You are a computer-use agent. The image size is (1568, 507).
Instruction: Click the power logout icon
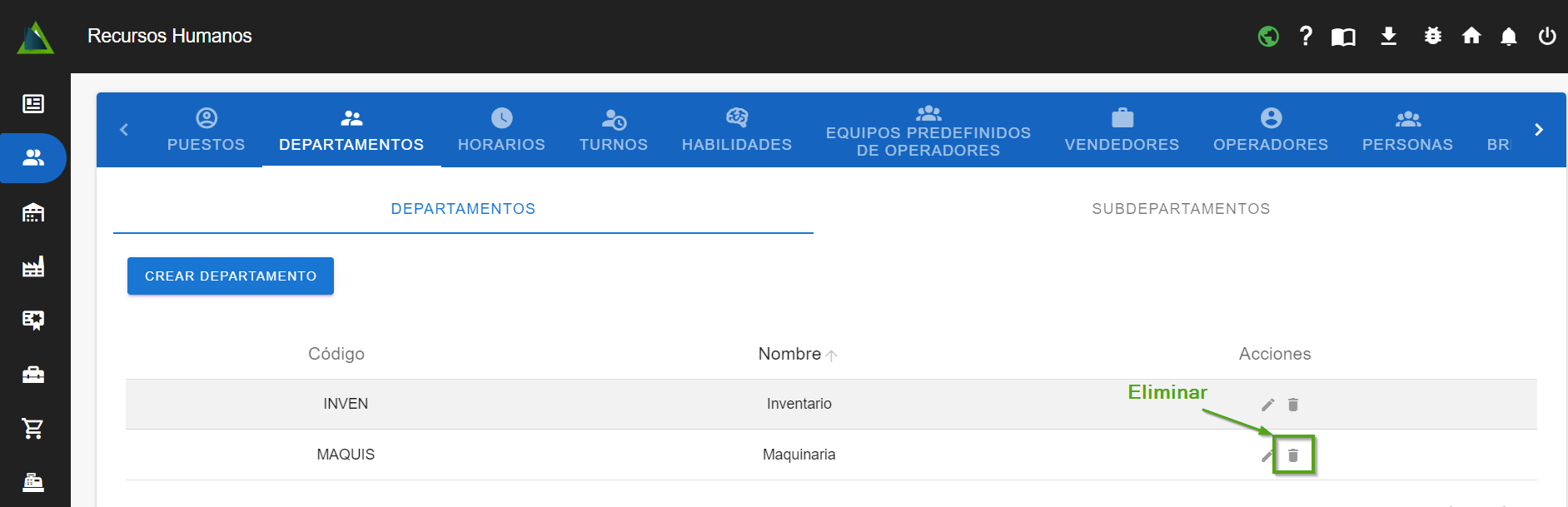click(1546, 37)
